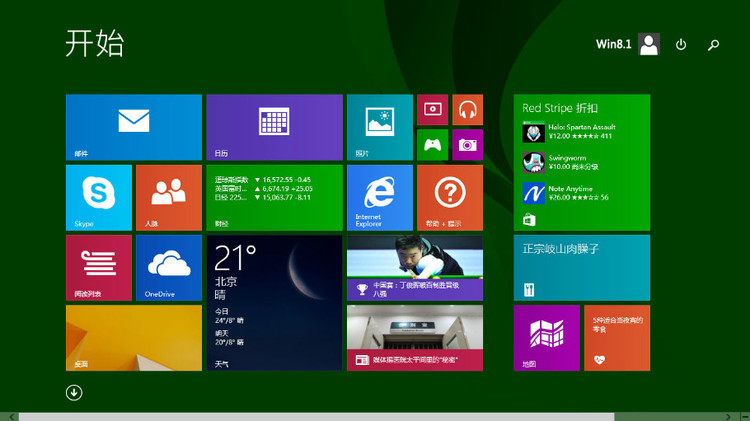Open the Mail (邮件) tile
This screenshot has height=421, width=750.
tap(133, 127)
